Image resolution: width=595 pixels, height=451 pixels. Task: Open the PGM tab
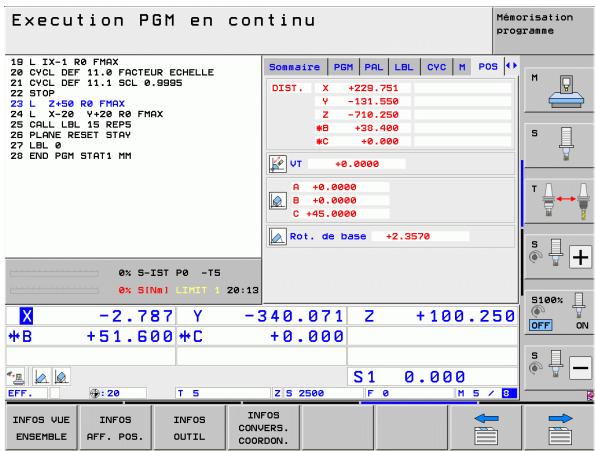pos(343,67)
